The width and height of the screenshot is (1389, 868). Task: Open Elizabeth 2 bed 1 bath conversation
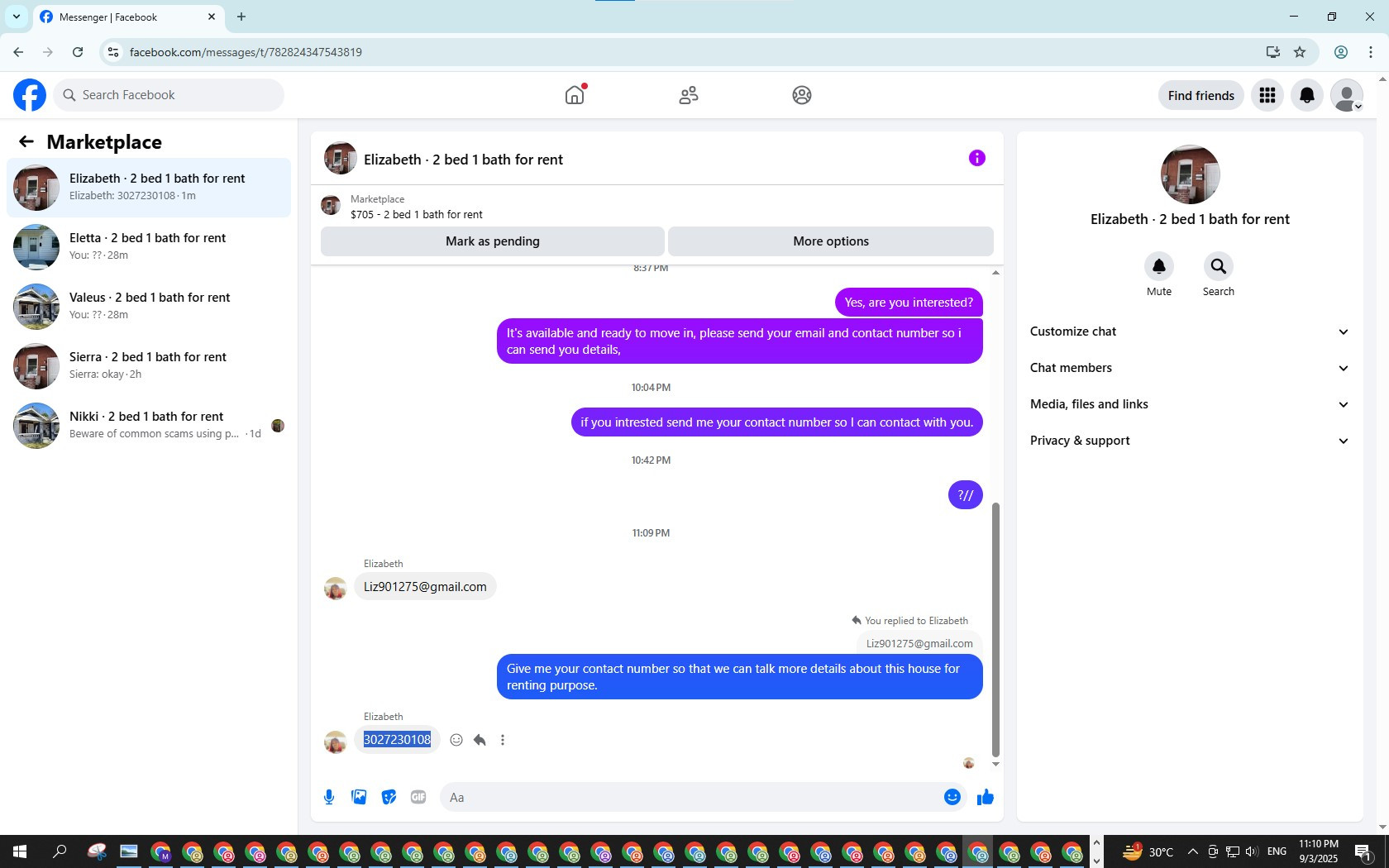tap(149, 188)
